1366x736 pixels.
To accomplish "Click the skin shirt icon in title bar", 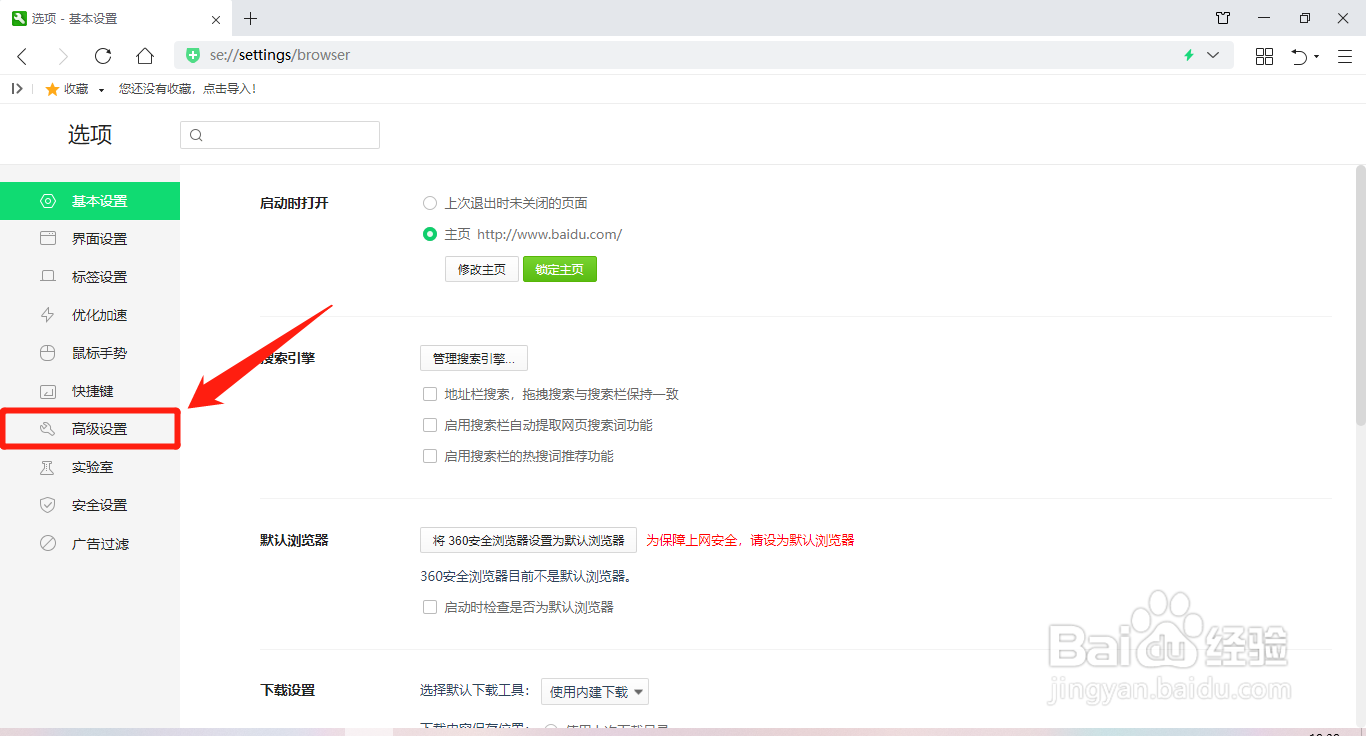I will 1223,18.
